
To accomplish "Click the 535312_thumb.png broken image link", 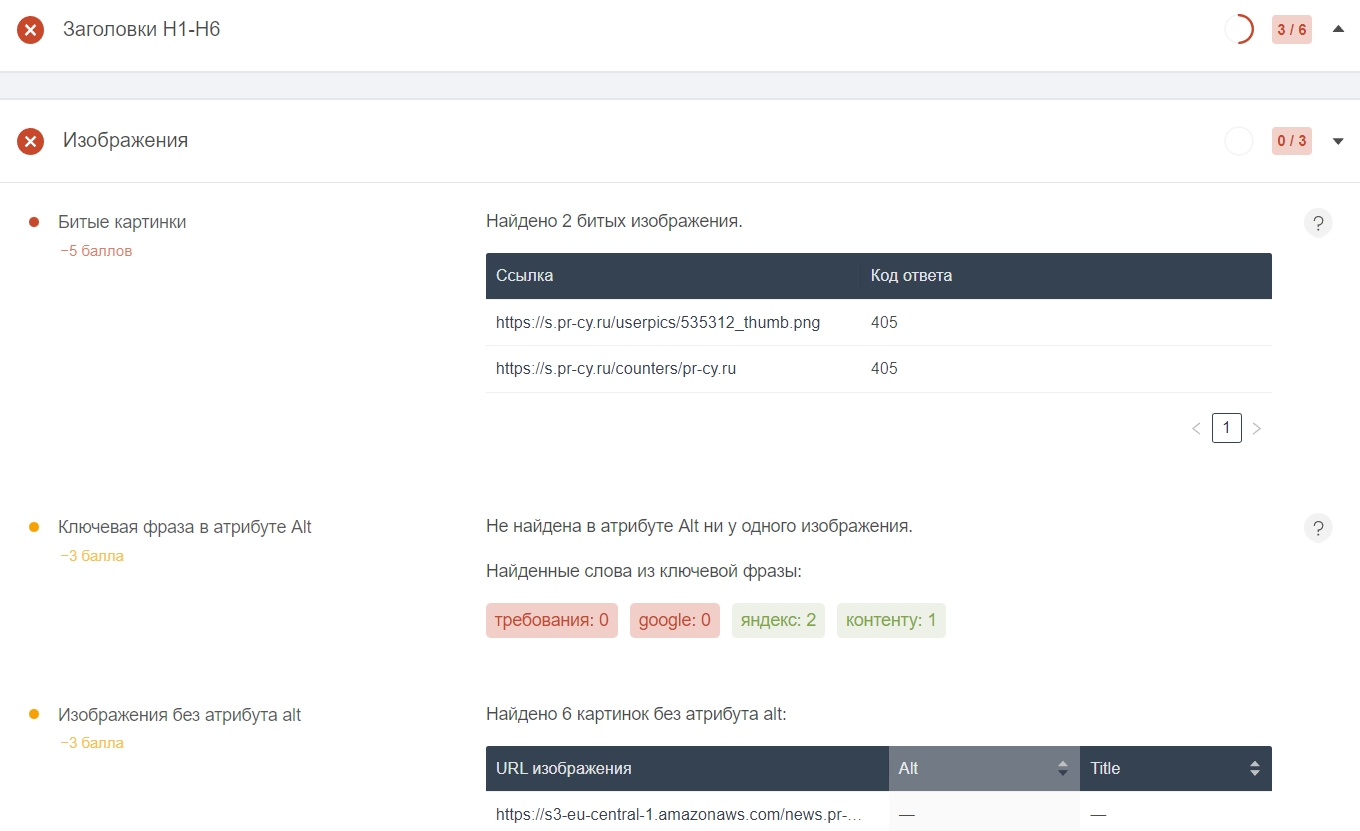I will [657, 323].
